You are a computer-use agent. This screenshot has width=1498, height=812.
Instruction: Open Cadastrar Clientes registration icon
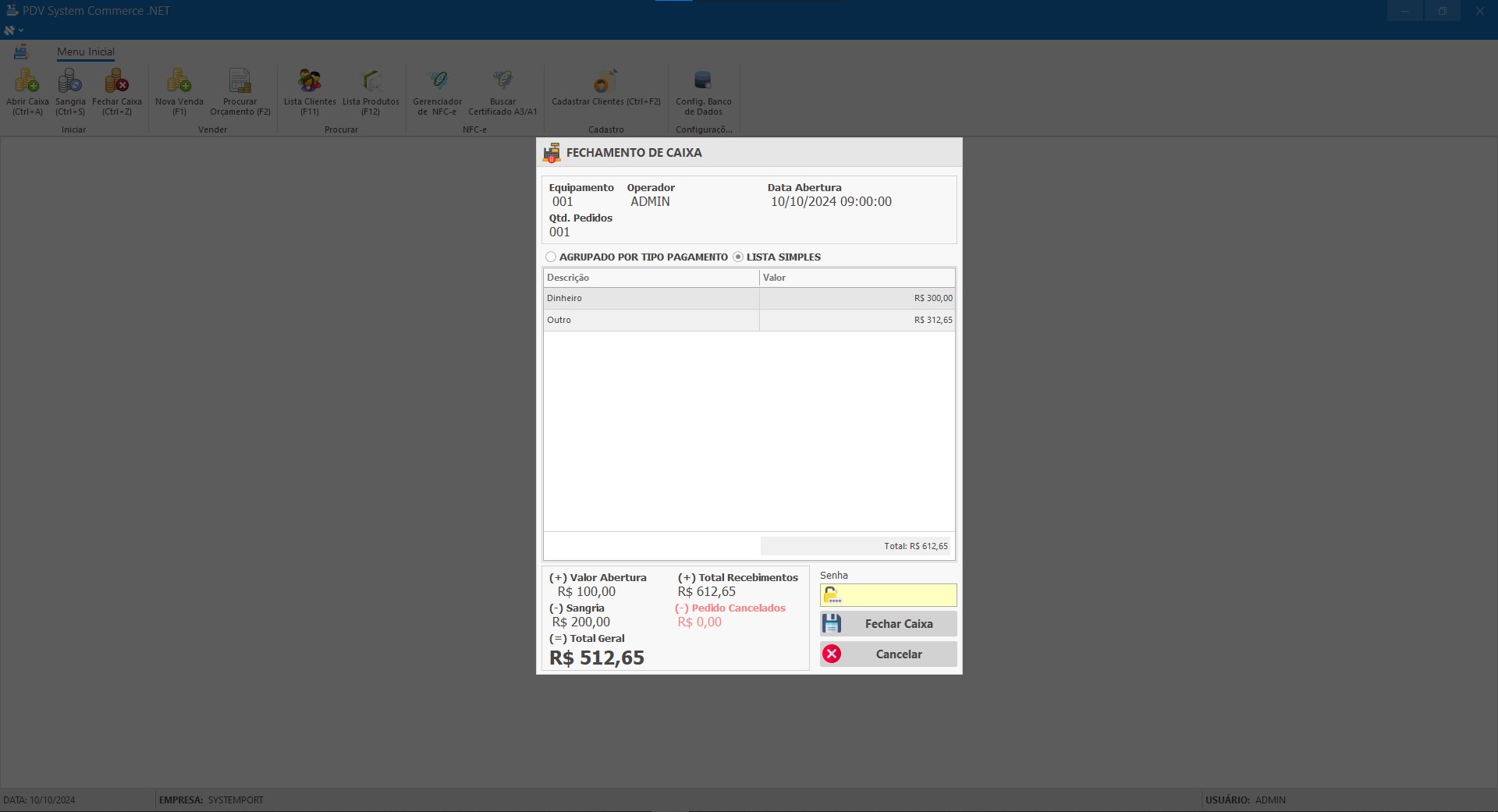coord(605,81)
